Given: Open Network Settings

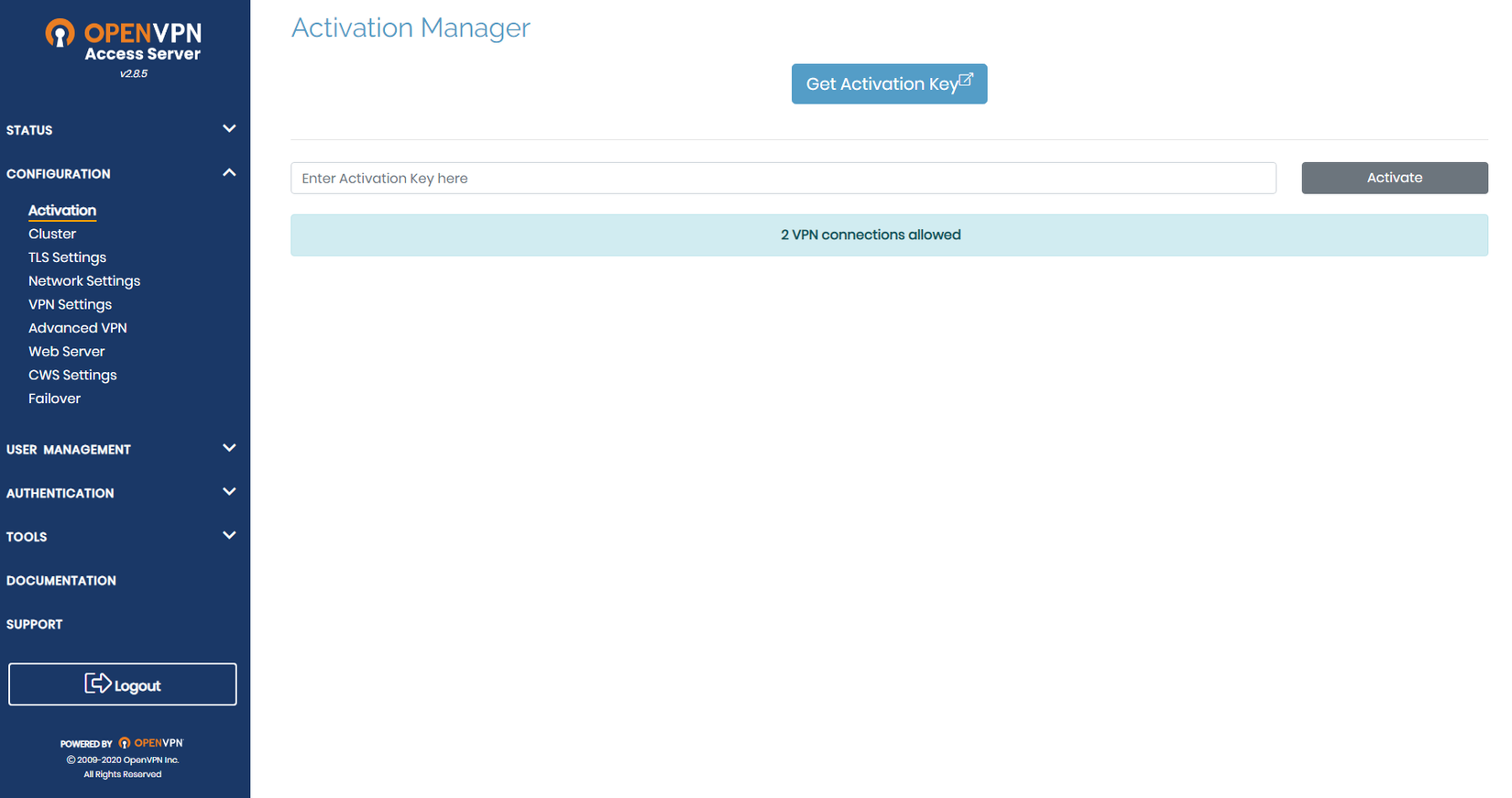Looking at the screenshot, I should 84,281.
